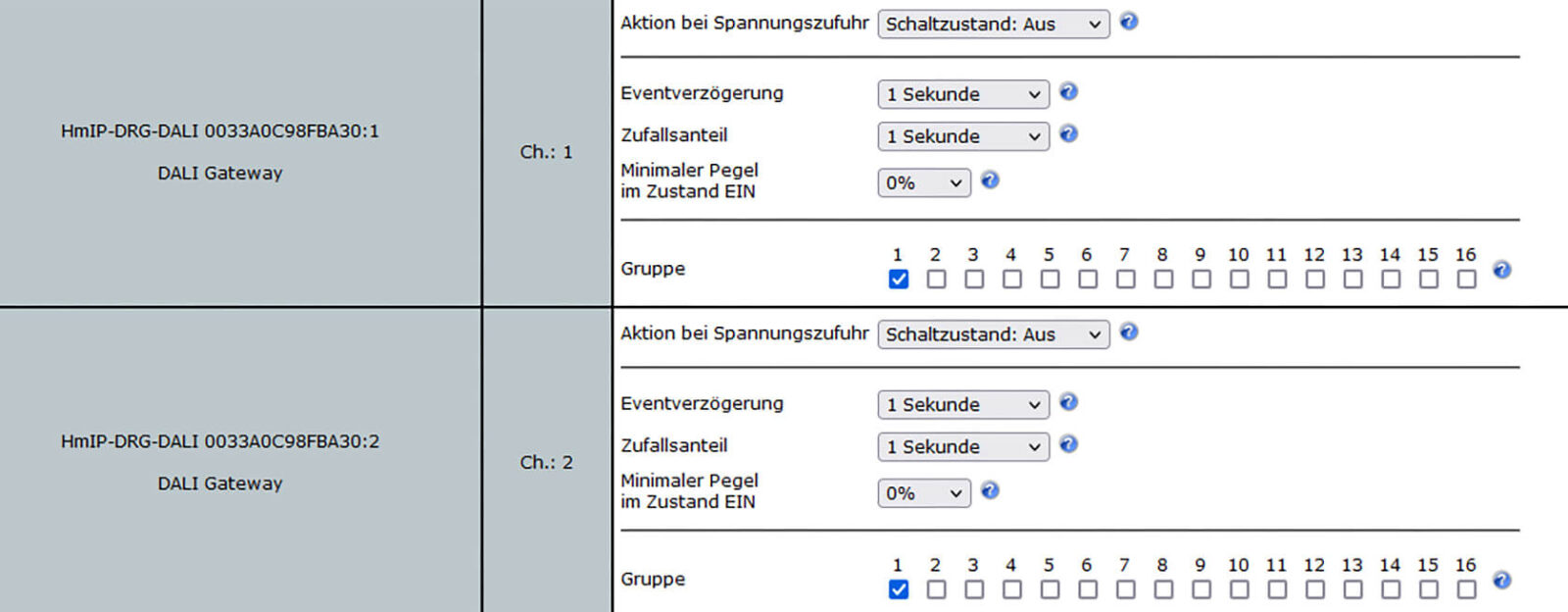The width and height of the screenshot is (1568, 612).
Task: Uncheck group 1 checkbox for channel 1
Action: [898, 280]
